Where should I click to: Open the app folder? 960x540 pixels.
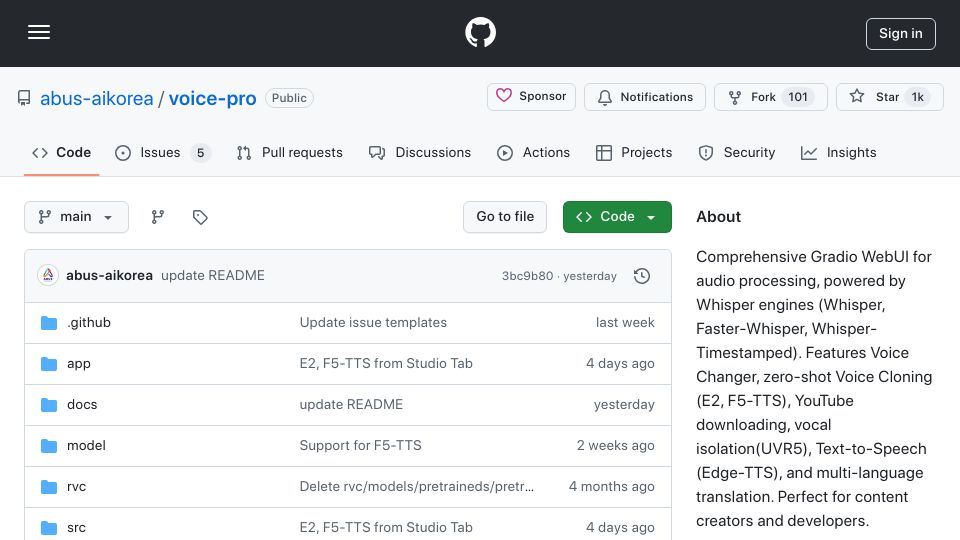(x=78, y=364)
